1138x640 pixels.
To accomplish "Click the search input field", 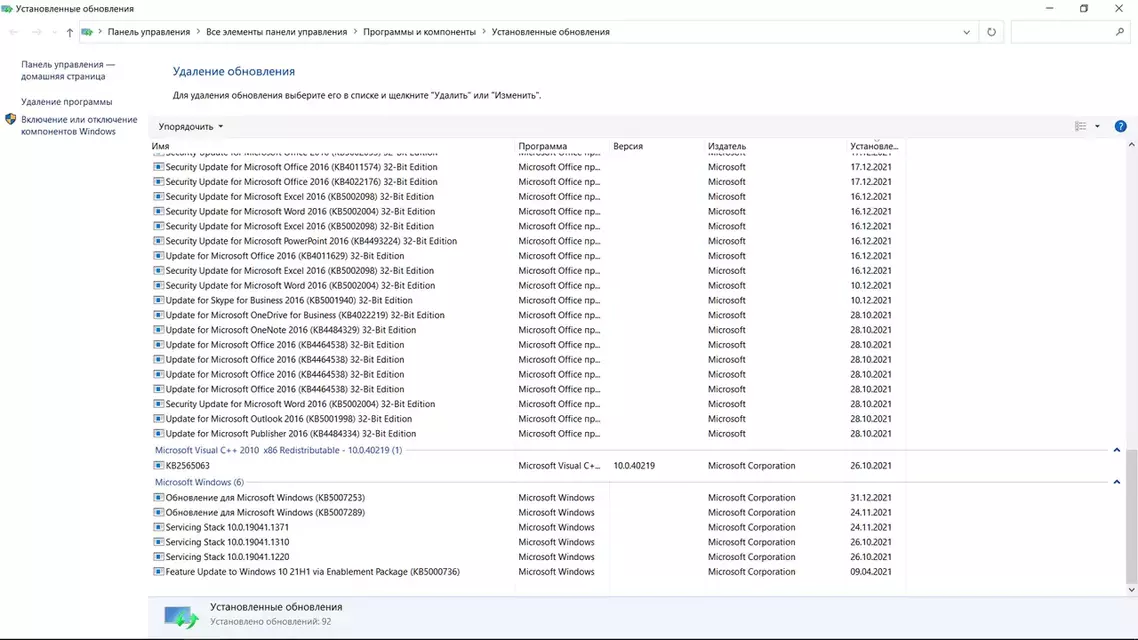I will 1063,32.
